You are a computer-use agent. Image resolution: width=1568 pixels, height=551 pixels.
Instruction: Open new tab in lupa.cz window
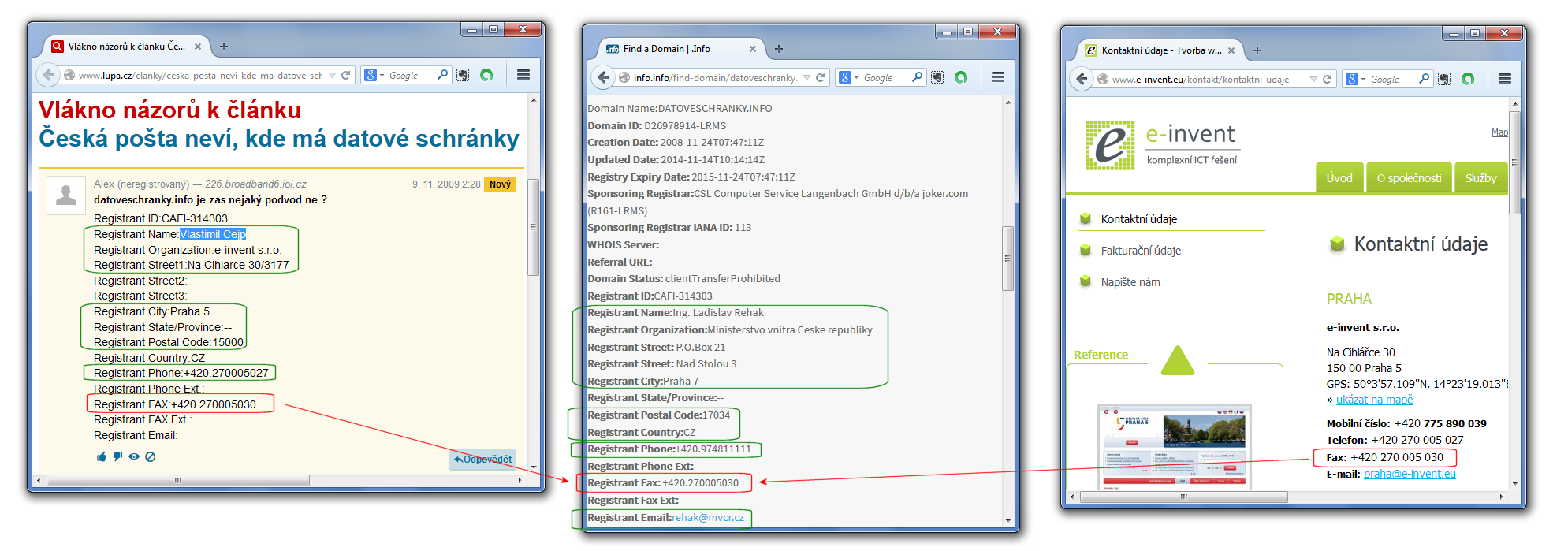(x=224, y=47)
